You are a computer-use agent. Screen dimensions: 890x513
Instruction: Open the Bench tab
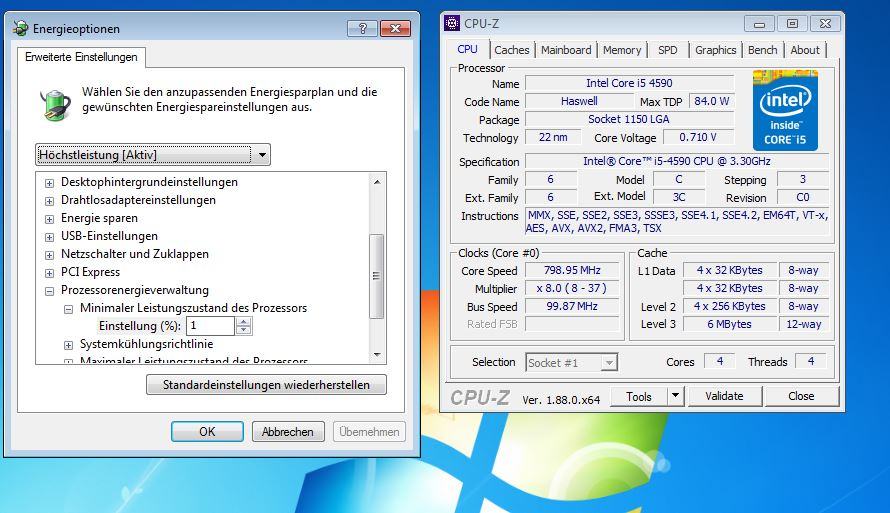pyautogui.click(x=762, y=50)
